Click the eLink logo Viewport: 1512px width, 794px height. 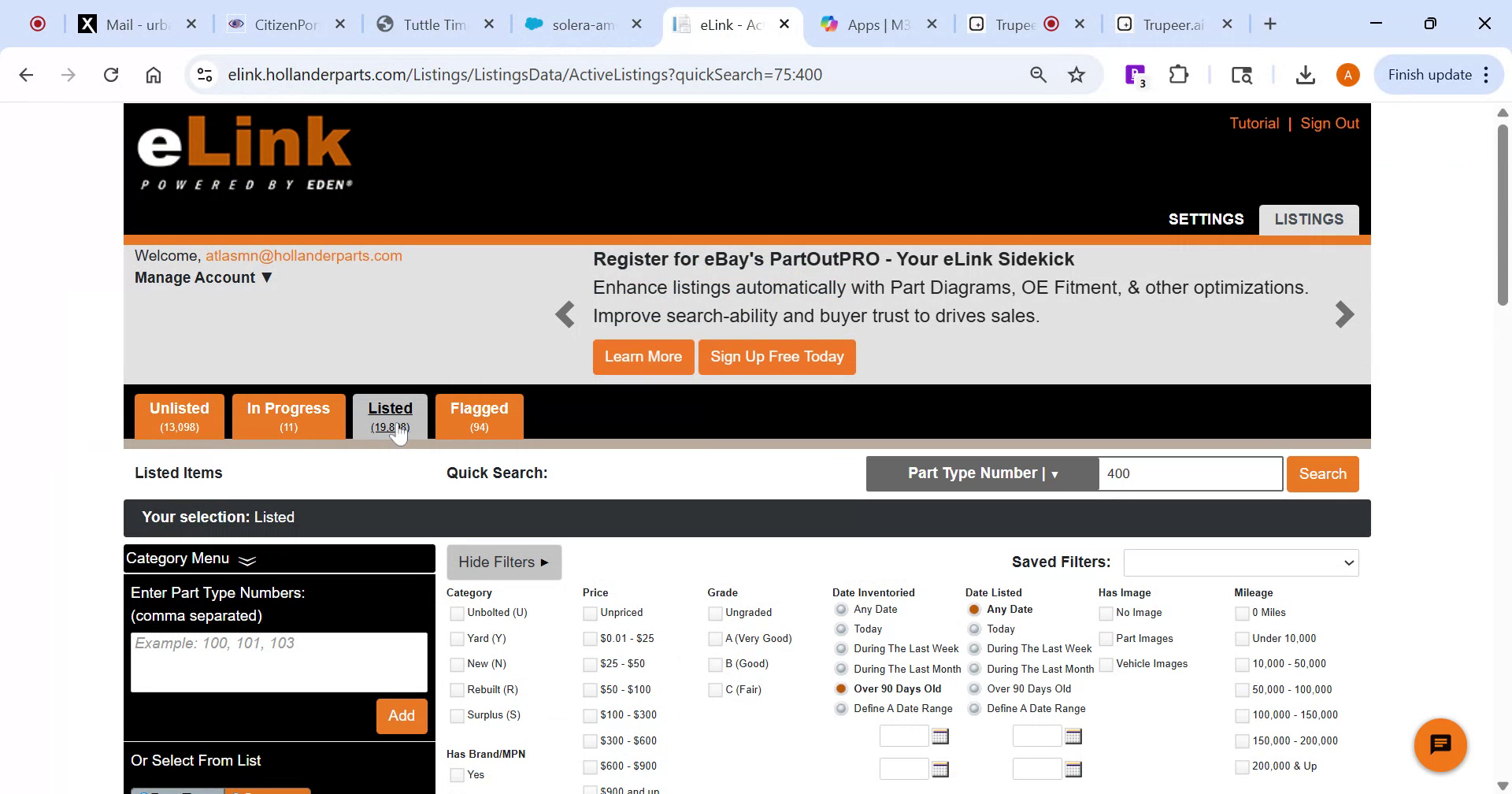click(245, 151)
